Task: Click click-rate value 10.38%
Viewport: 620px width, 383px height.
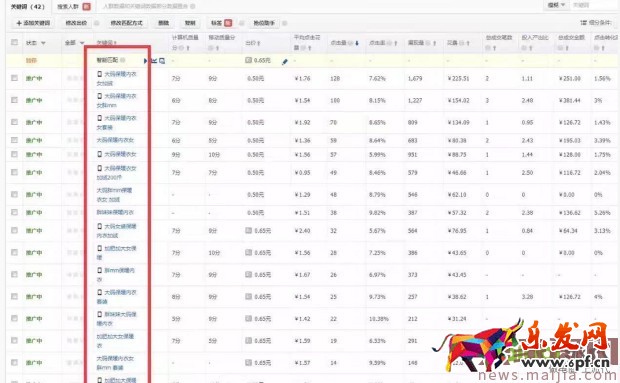Action: click(x=379, y=319)
